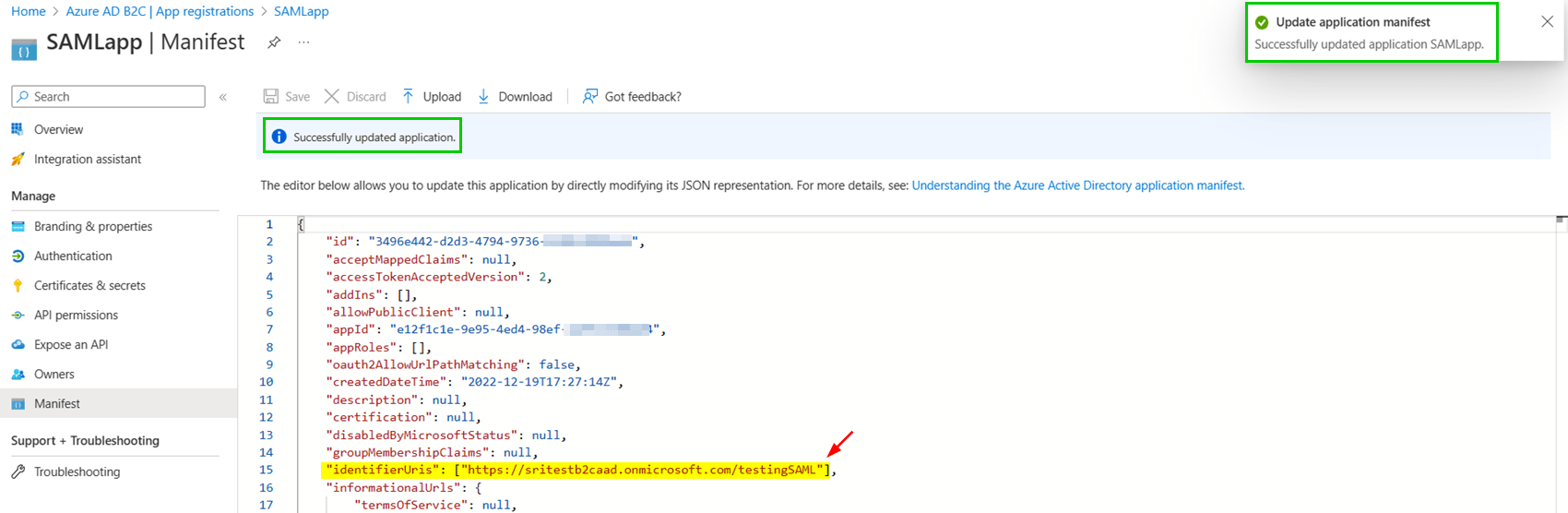The image size is (1568, 513).
Task: Click the Certificates key icon
Action: [18, 286]
